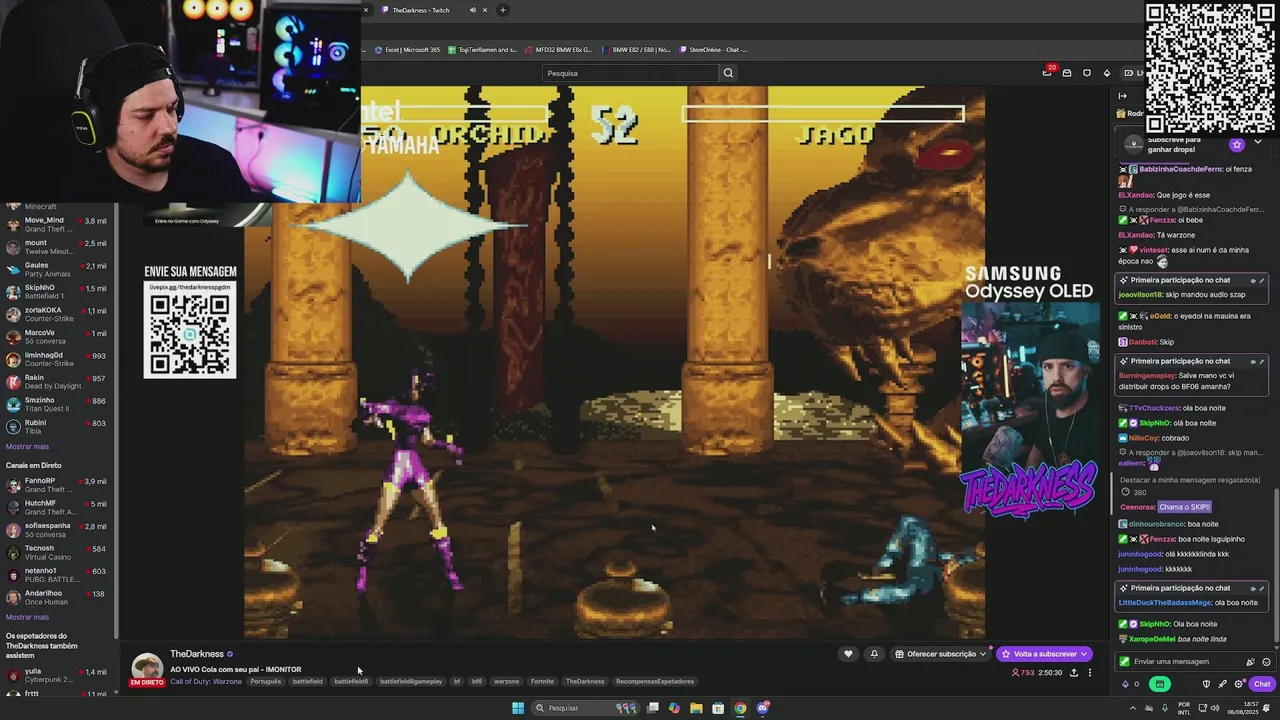Open the TopTierRamen bookmark
Image resolution: width=1280 pixels, height=720 pixels.
[484, 49]
